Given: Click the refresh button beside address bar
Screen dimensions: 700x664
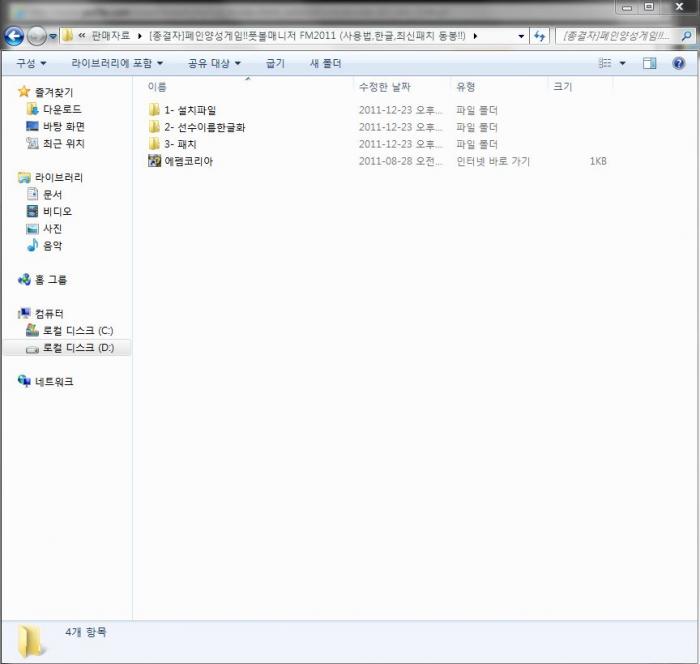Looking at the screenshot, I should 540,36.
